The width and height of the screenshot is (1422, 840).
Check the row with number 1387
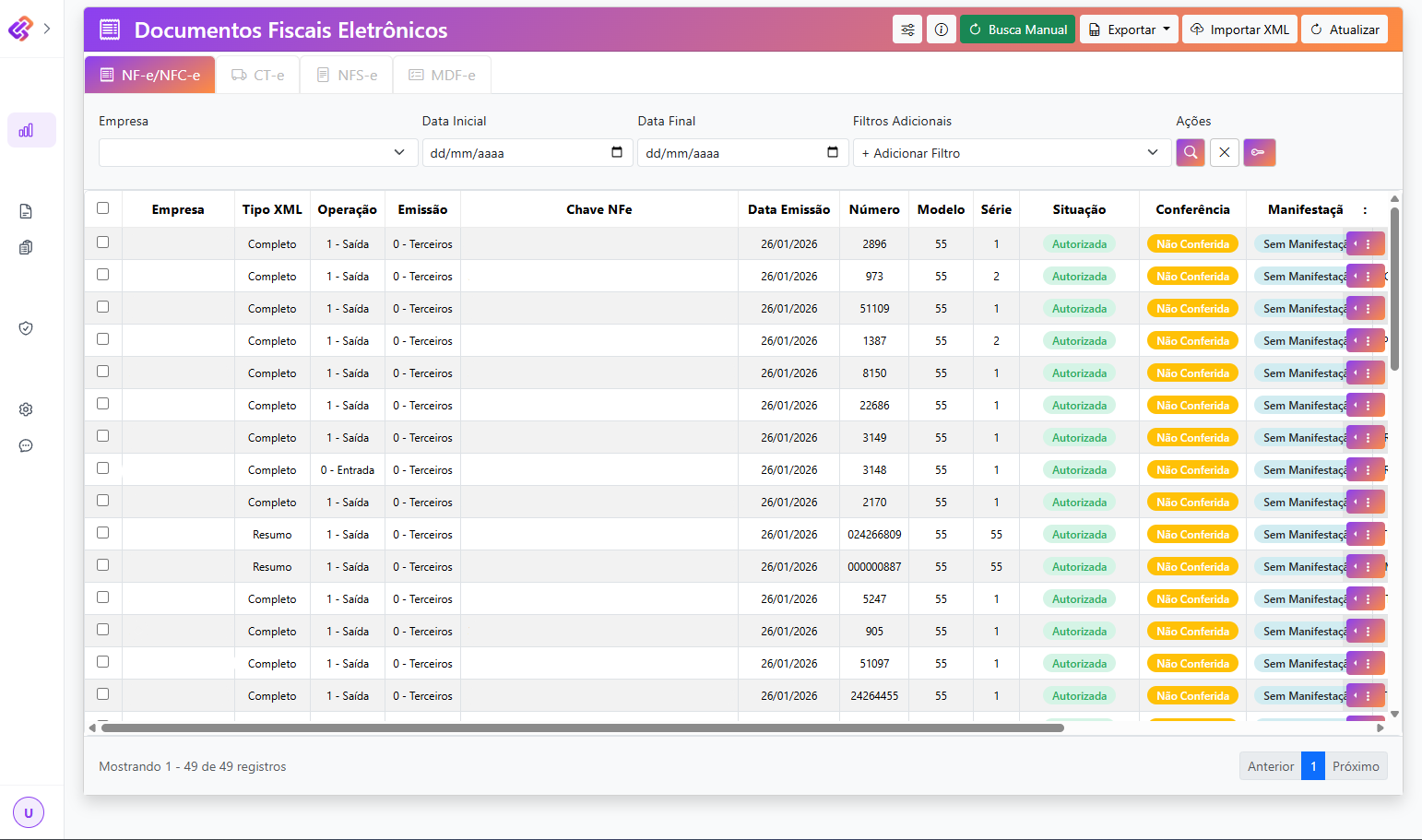(102, 339)
